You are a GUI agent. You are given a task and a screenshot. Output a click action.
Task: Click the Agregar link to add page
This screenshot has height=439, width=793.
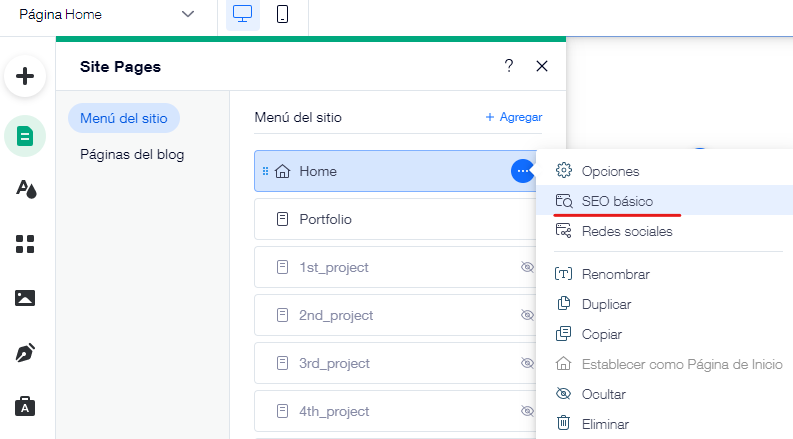click(x=513, y=117)
